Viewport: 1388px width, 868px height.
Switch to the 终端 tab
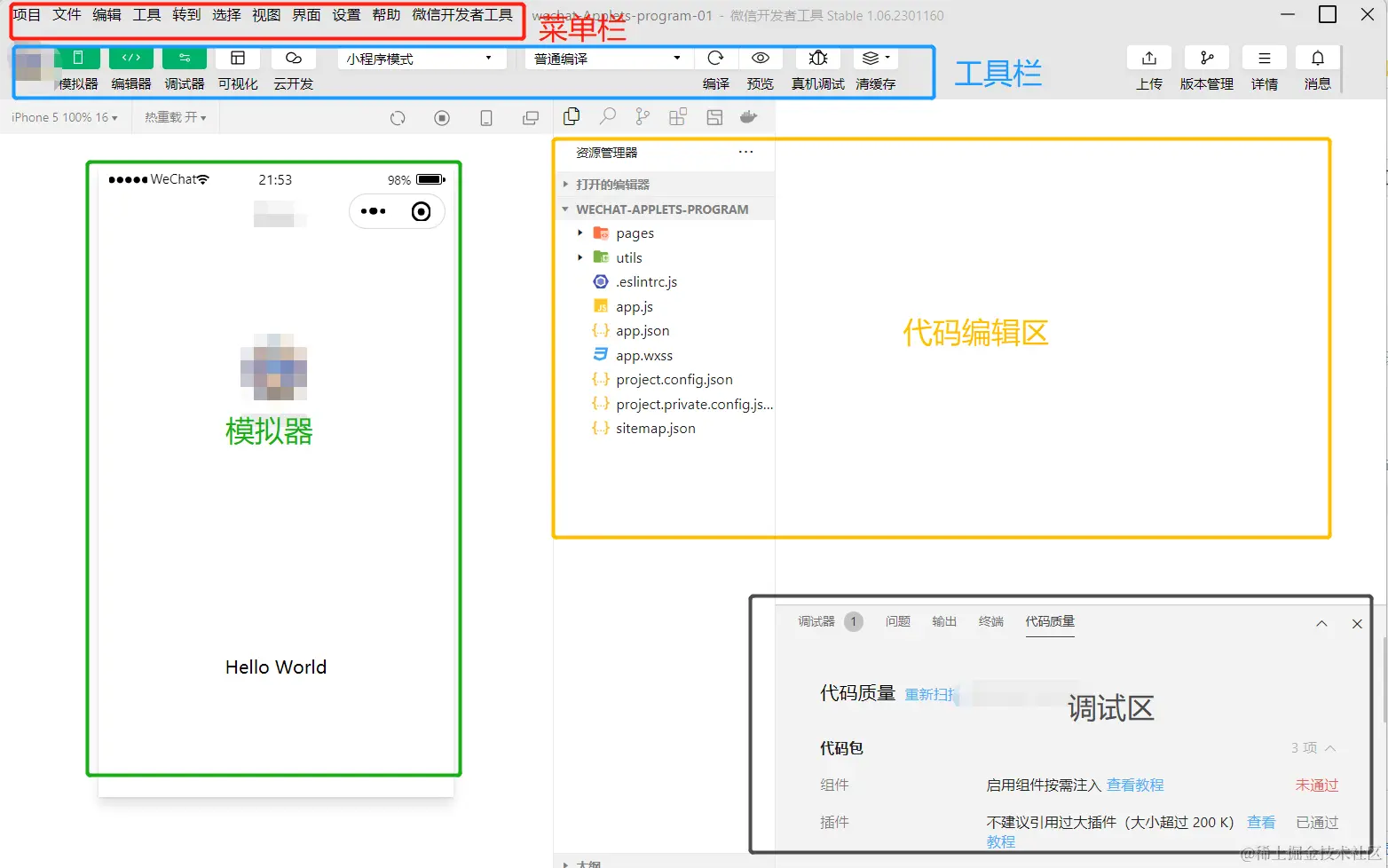pos(991,621)
